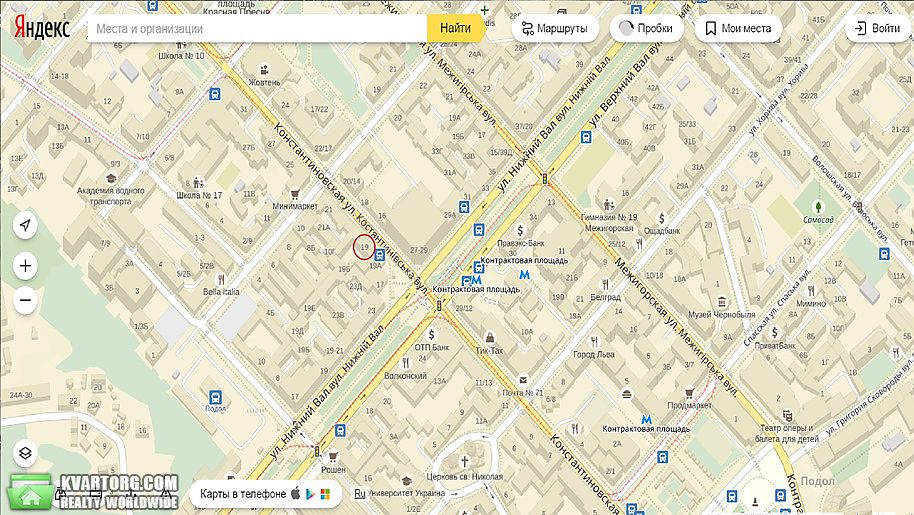Image resolution: width=914 pixels, height=515 pixels.
Task: Select Bella Italia restaurant marker
Action: click(x=220, y=280)
